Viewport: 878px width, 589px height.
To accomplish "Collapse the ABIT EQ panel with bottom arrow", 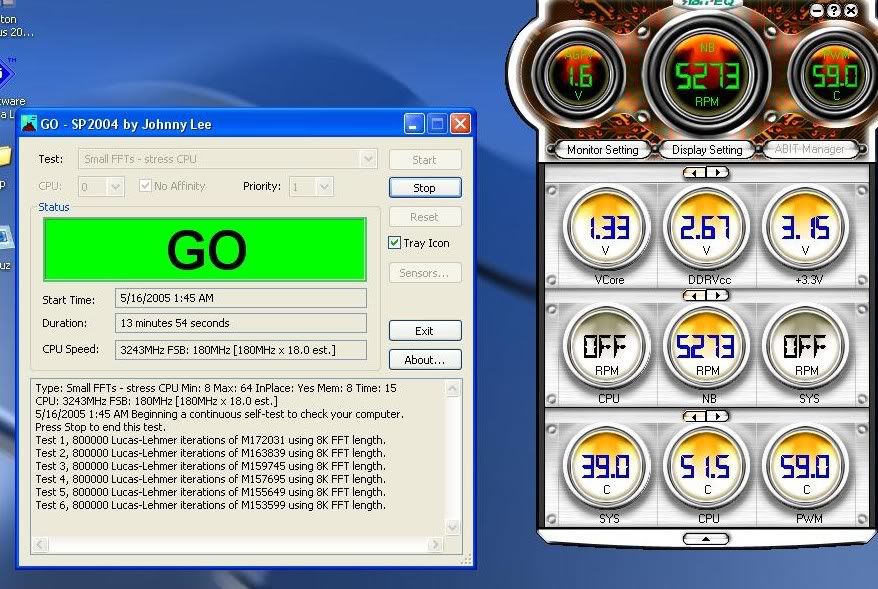I will point(706,539).
